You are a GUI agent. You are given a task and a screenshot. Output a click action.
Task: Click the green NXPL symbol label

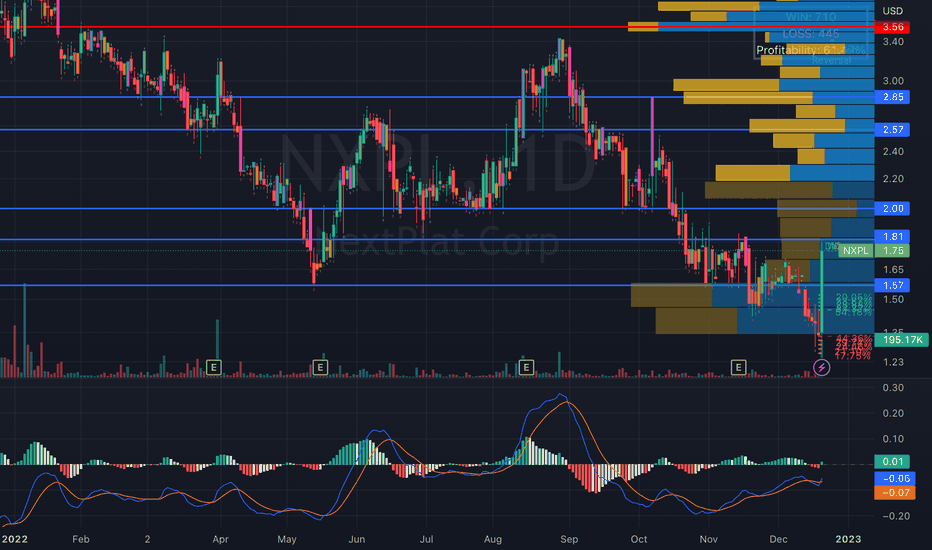coord(856,251)
